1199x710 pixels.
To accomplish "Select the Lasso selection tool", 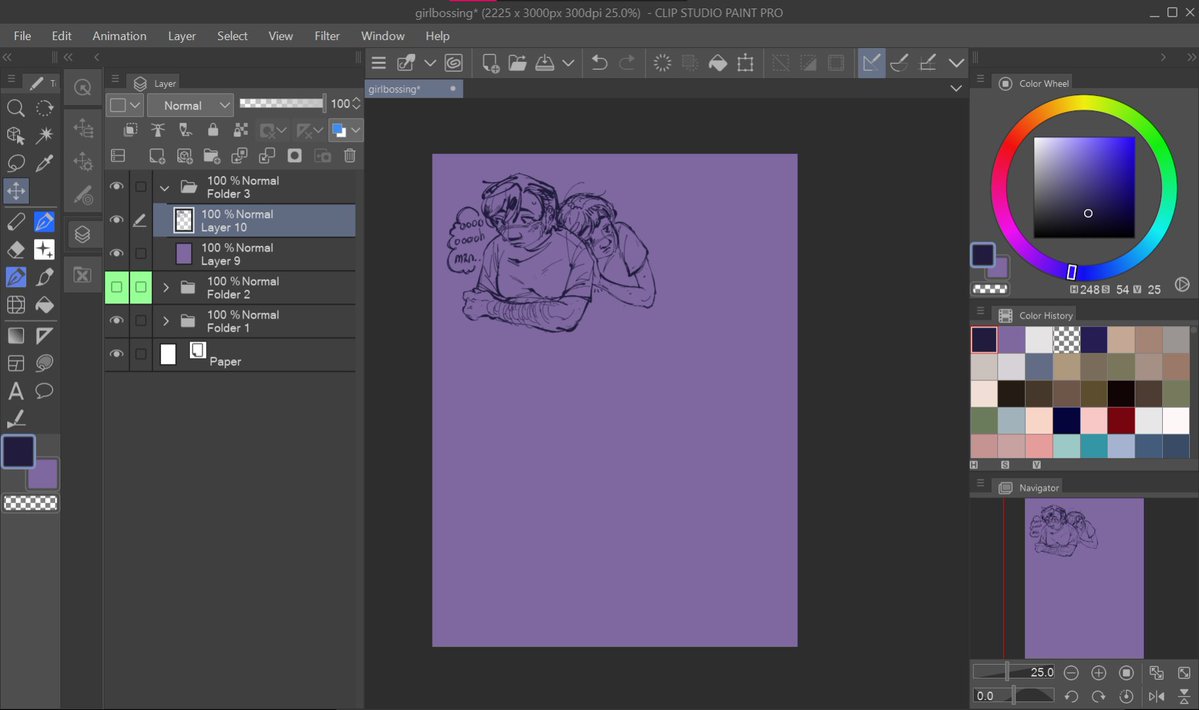I will click(15, 163).
